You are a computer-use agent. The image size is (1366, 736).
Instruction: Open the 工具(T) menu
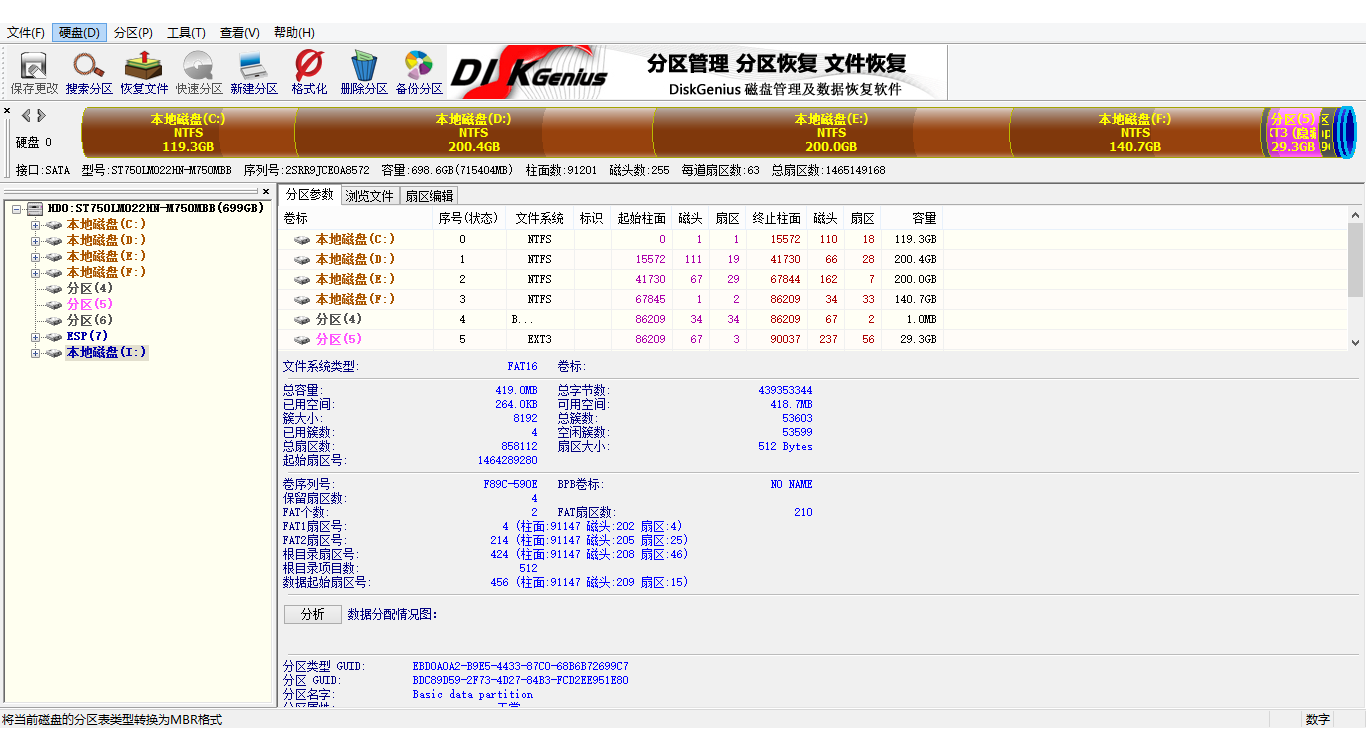click(x=186, y=33)
